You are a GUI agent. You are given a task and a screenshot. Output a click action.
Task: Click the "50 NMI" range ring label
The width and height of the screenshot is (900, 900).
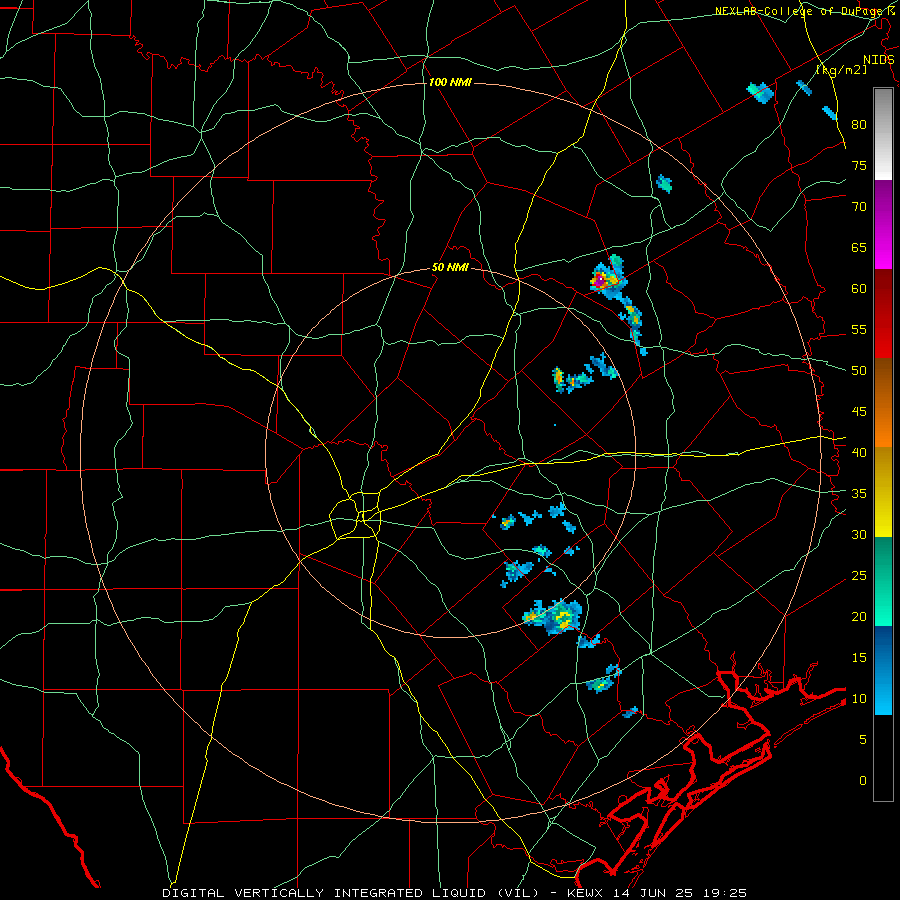tap(450, 267)
